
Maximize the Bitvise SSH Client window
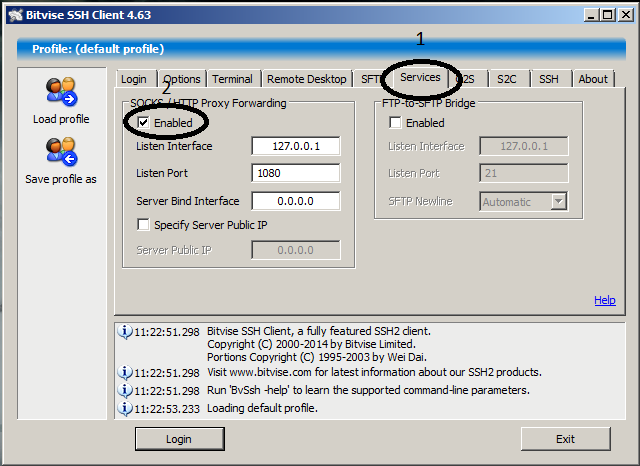point(608,15)
